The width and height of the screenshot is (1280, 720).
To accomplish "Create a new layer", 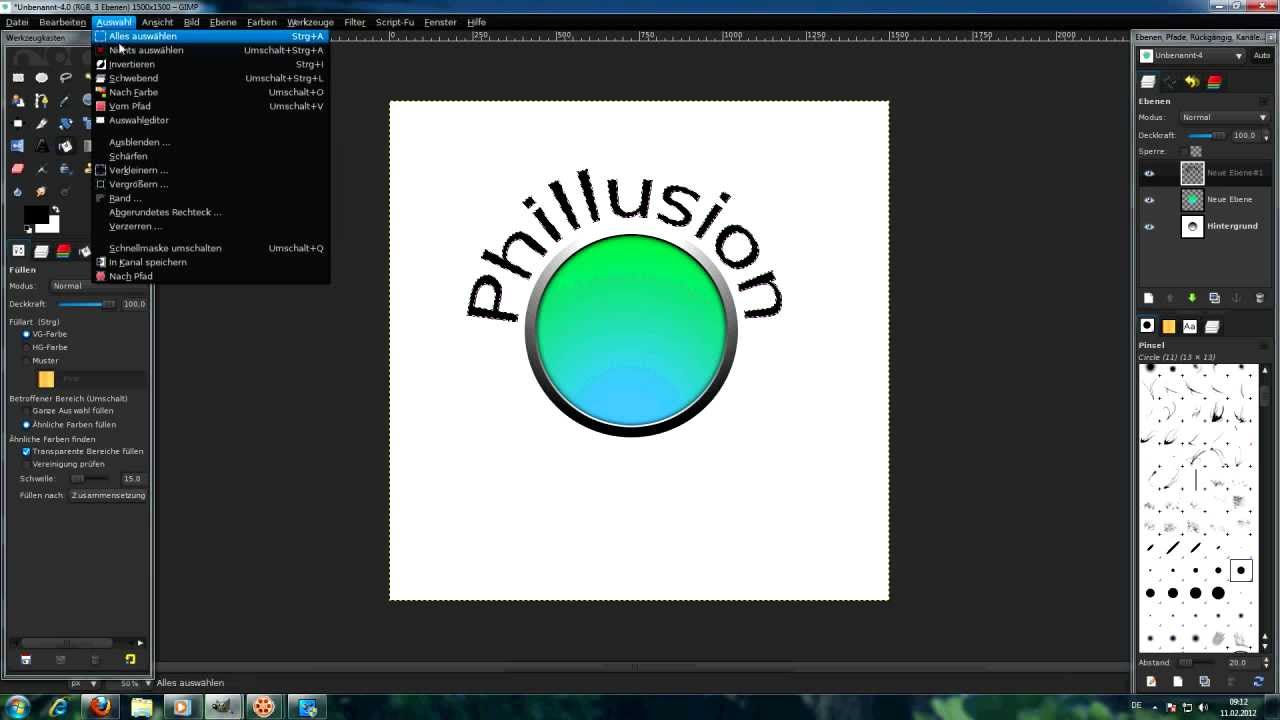I will pos(1148,298).
